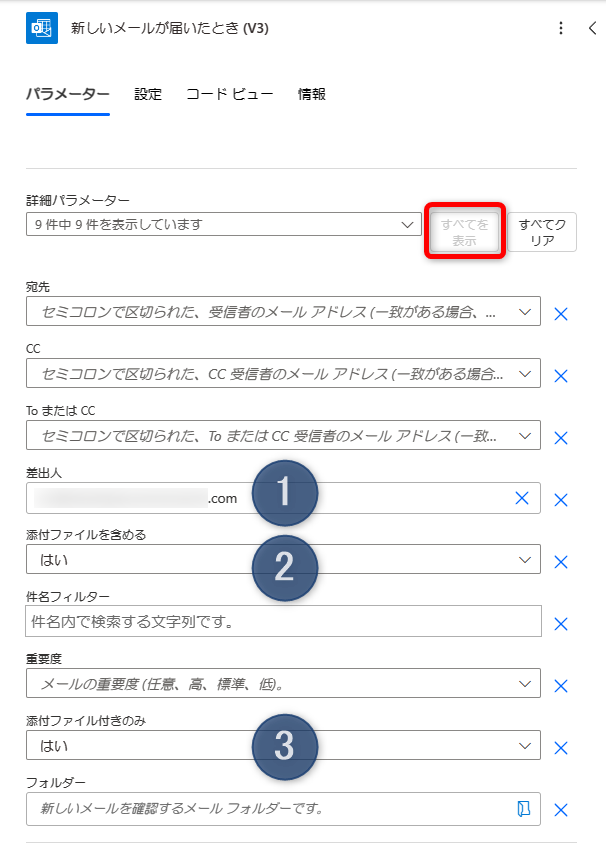Open the 添付ファイル付きのみ dropdown
606x845 pixels.
[x=283, y=745]
